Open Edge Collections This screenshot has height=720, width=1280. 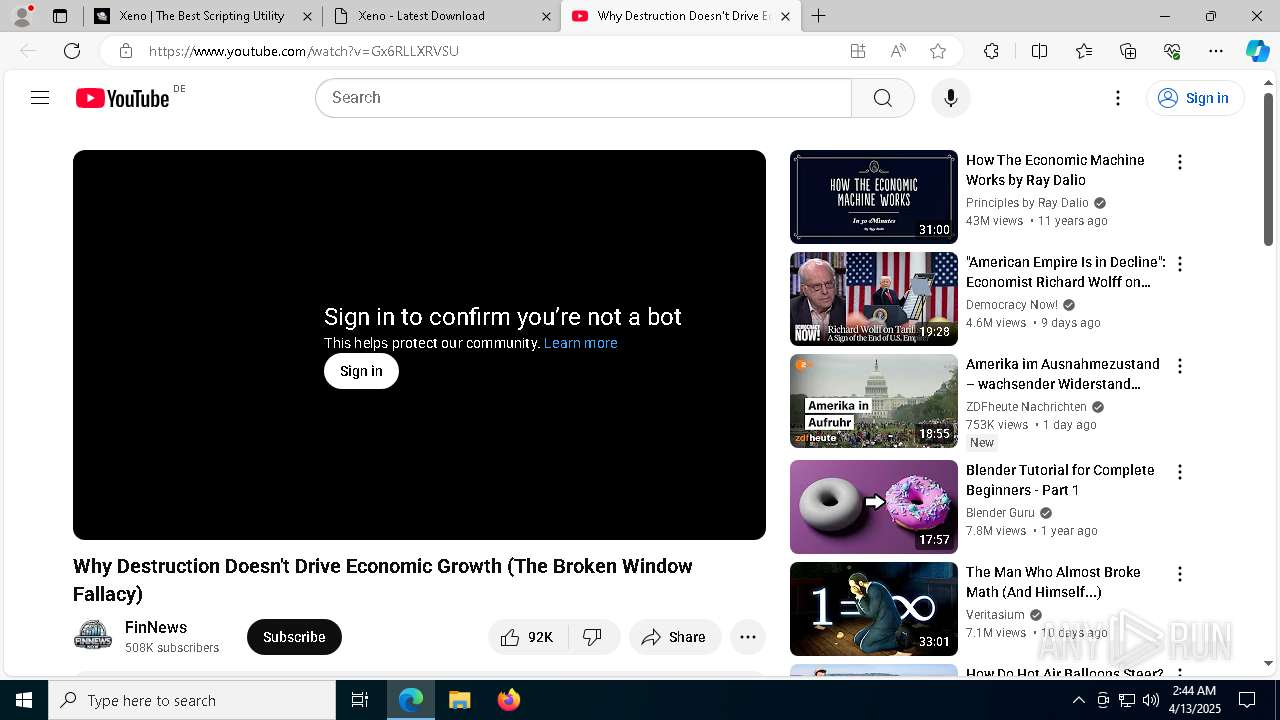[x=1128, y=51]
